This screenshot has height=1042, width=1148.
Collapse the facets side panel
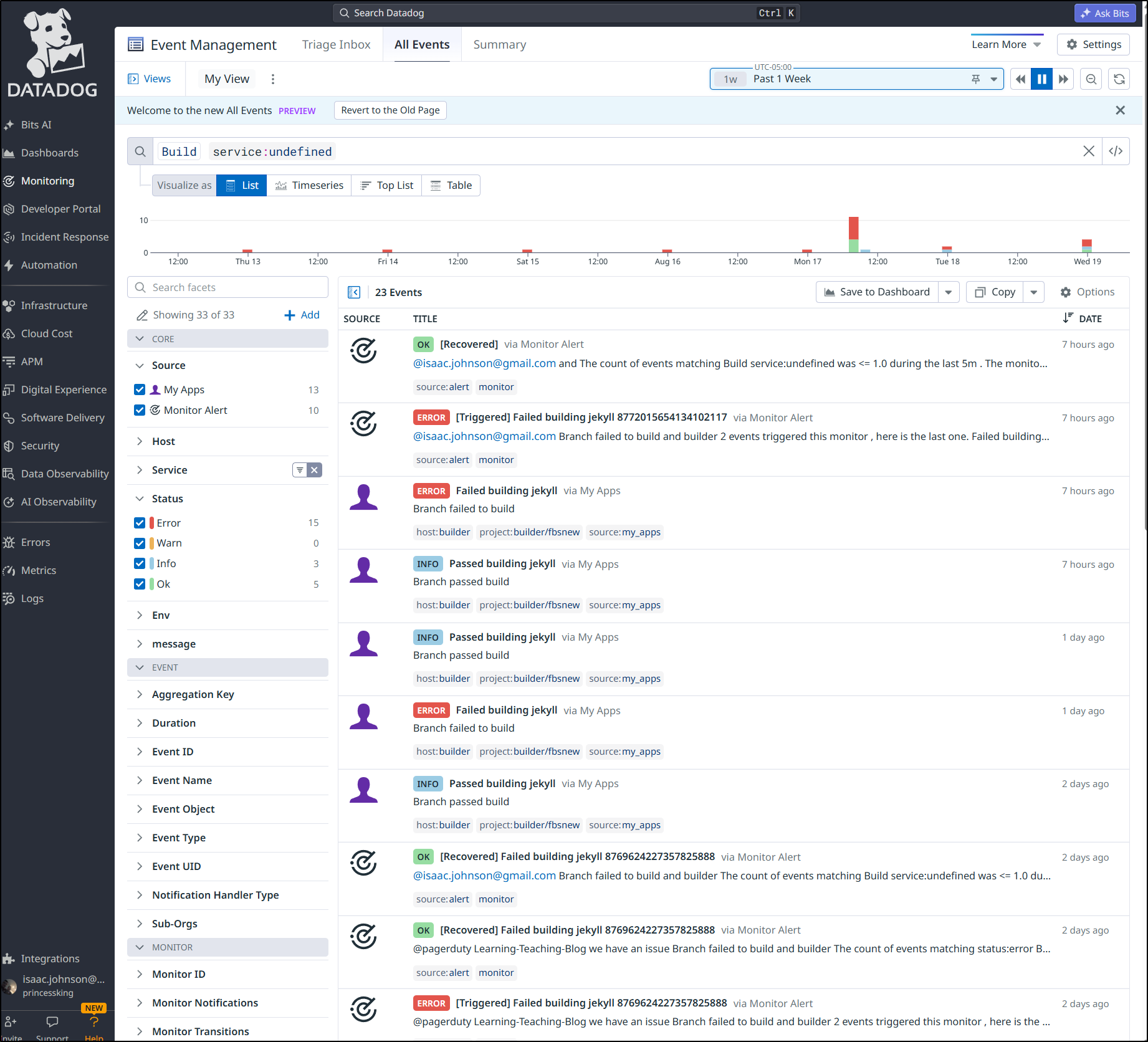354,292
